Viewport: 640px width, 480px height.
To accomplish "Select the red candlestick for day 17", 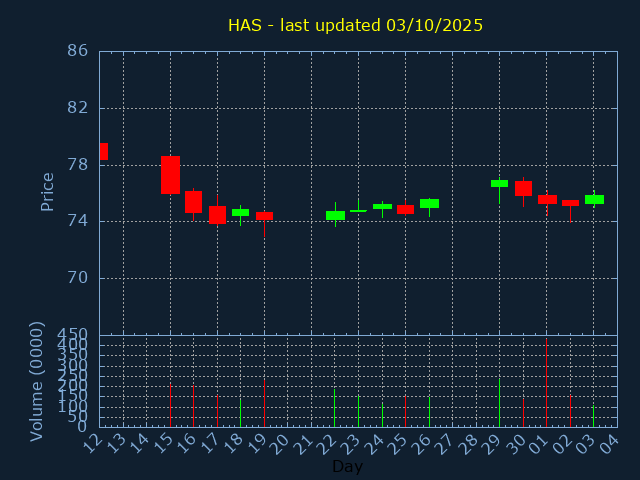I will (x=217, y=215).
